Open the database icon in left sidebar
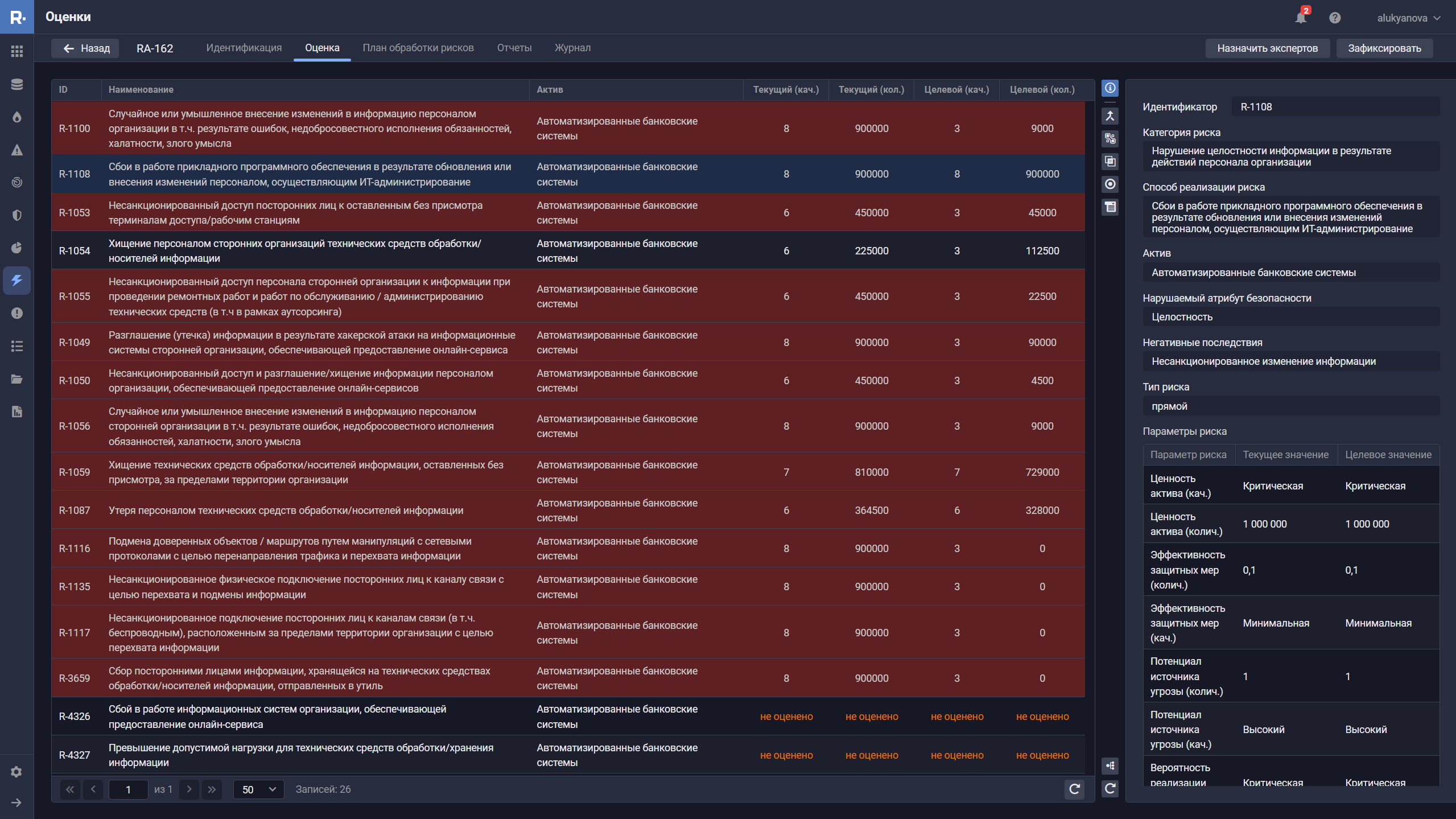Screen dimensions: 1456x819 coord(17,84)
